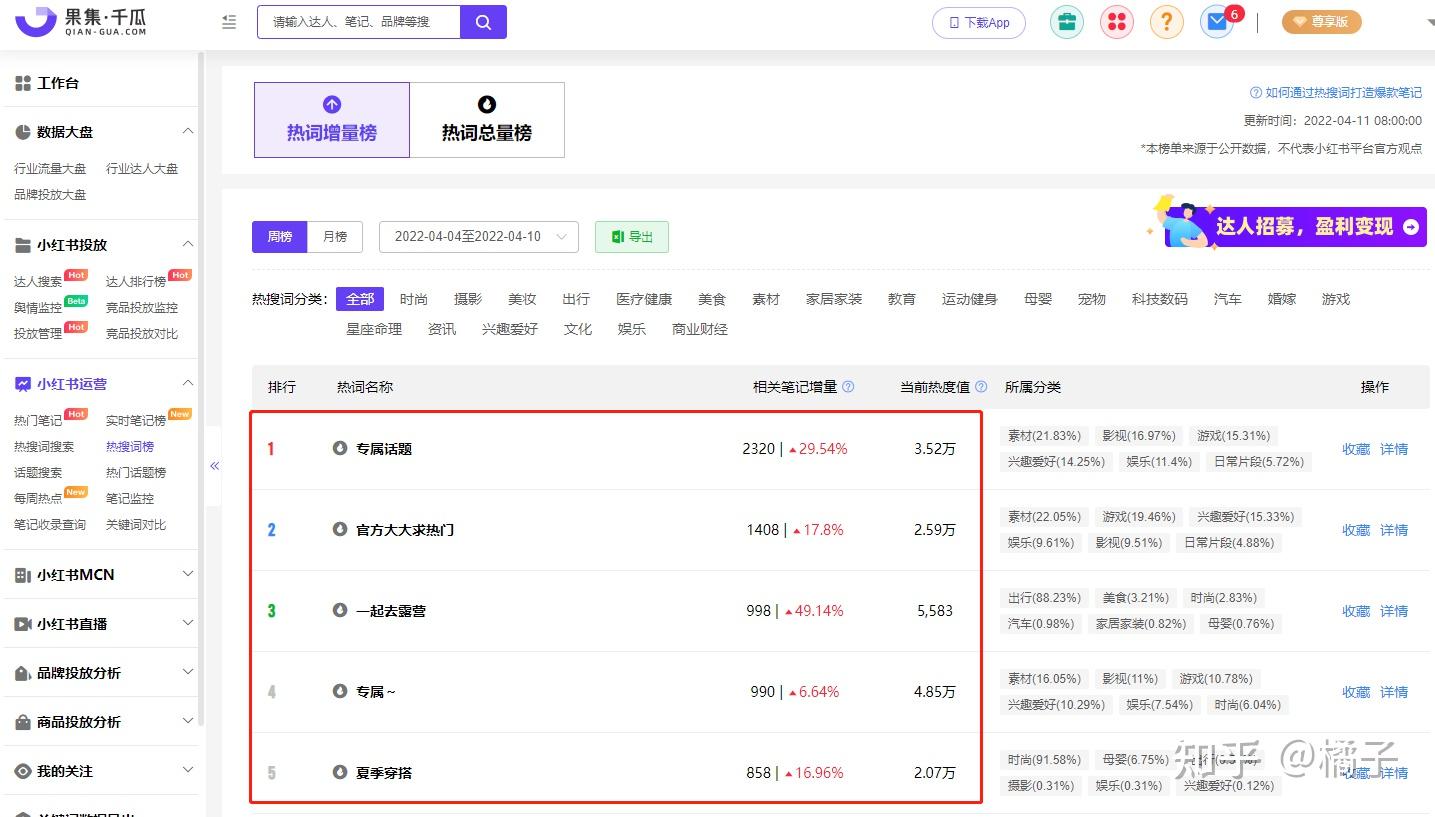This screenshot has height=817, width=1435.
Task: Select the 月榜 toggle
Action: pos(335,237)
